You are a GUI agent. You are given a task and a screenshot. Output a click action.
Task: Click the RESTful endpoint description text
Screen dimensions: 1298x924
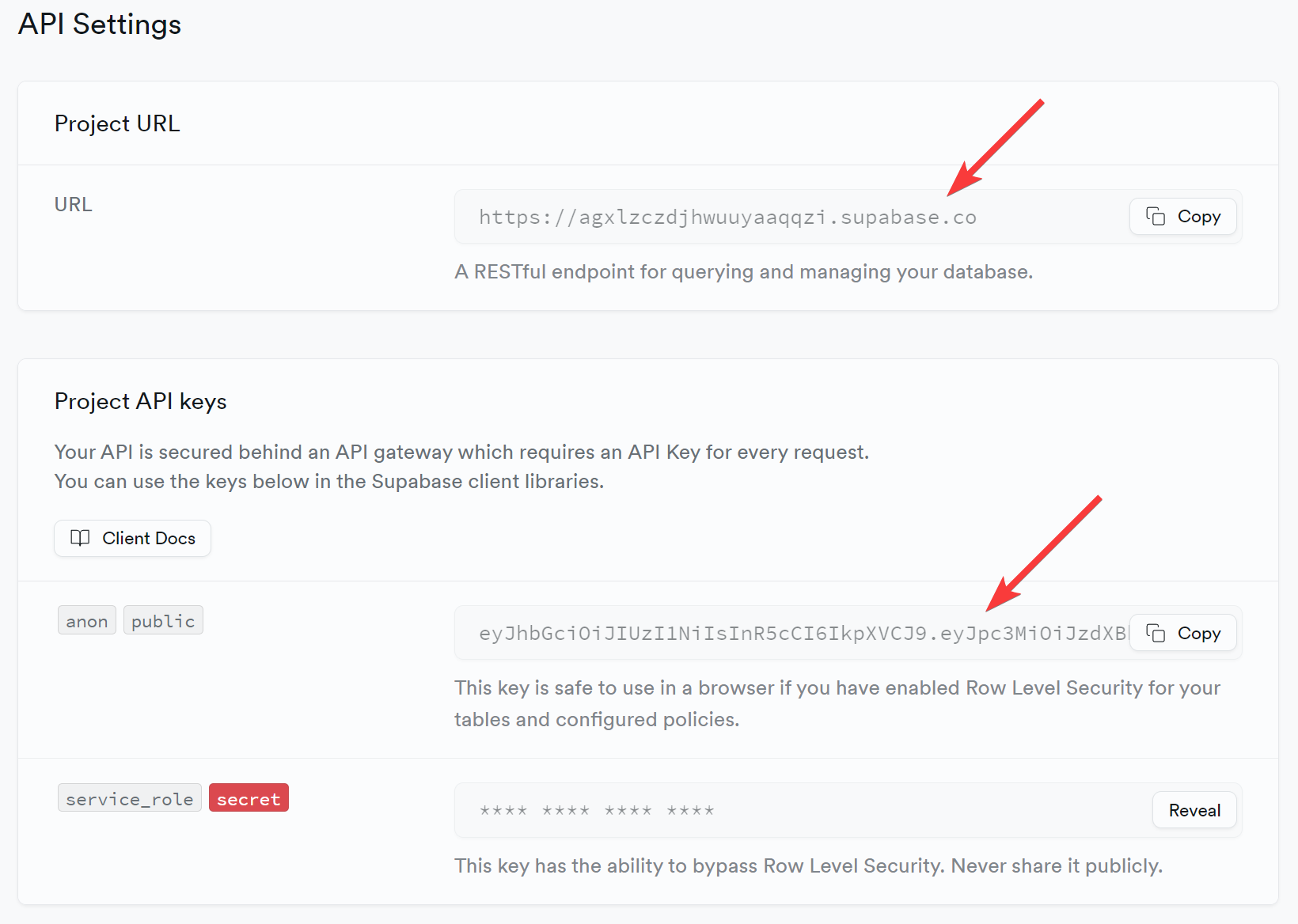point(744,272)
